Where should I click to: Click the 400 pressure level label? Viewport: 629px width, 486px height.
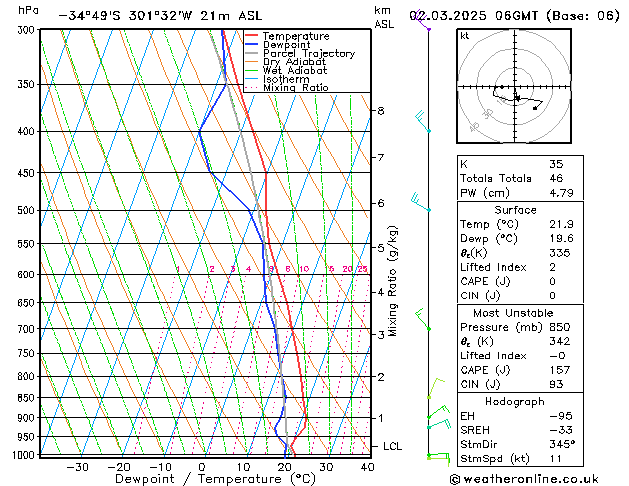(x=28, y=132)
